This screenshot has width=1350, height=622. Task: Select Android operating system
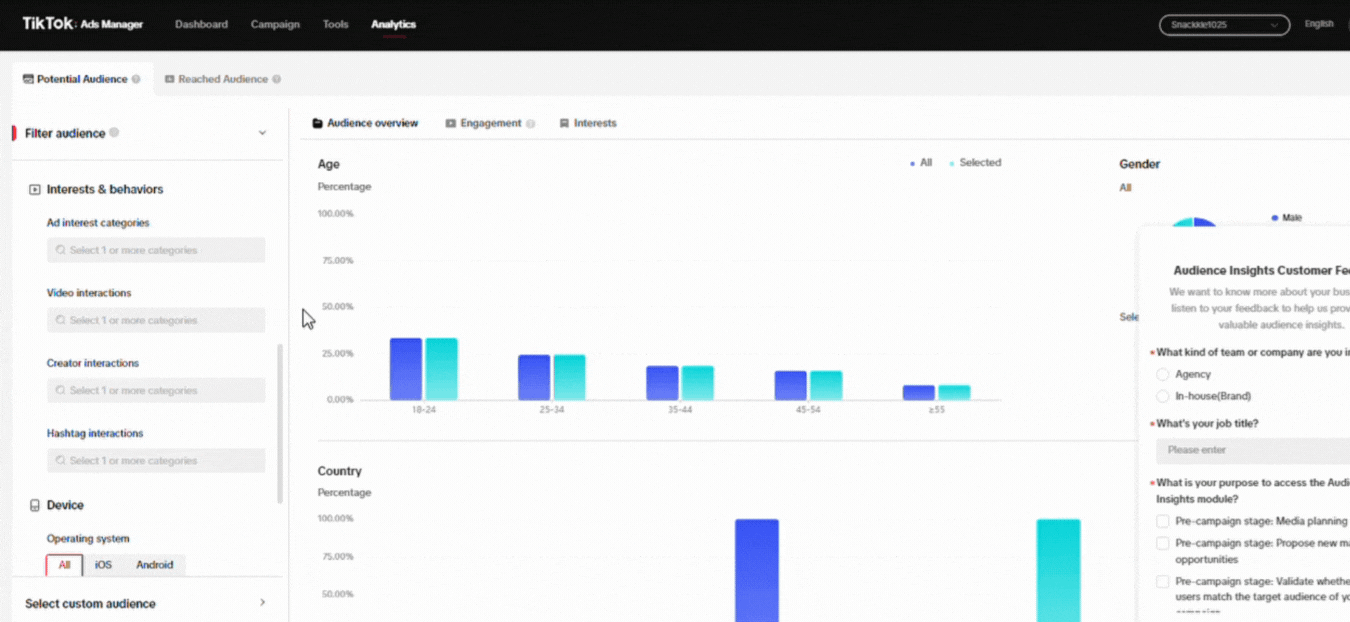[155, 565]
